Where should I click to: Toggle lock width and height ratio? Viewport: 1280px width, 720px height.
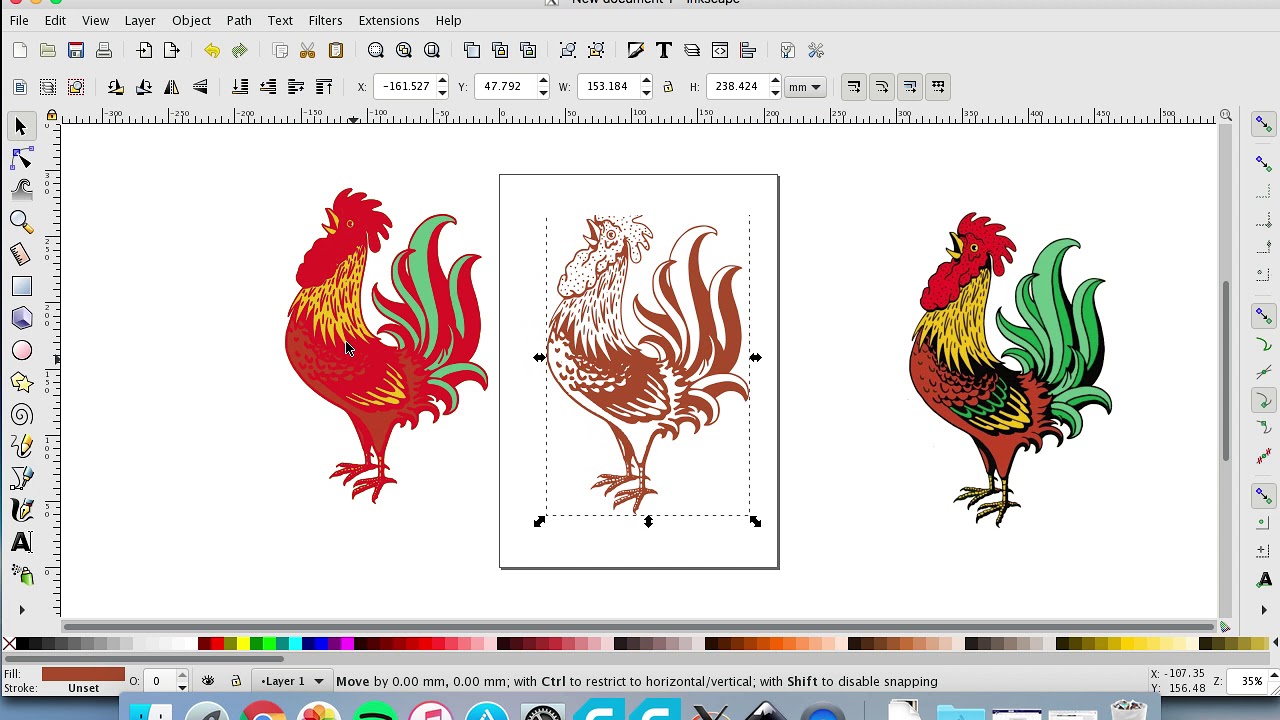coord(668,87)
